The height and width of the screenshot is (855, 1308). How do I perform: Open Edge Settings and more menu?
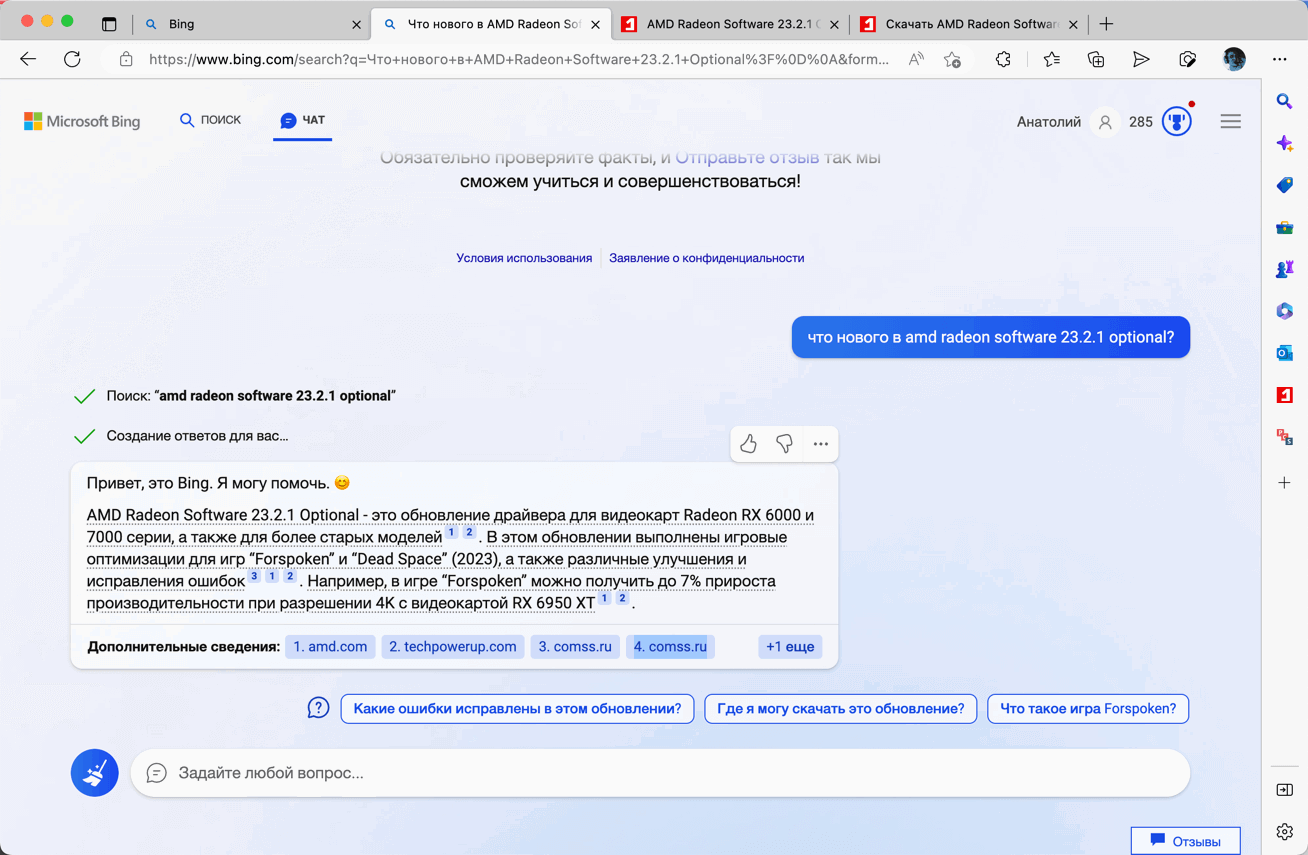click(x=1280, y=60)
